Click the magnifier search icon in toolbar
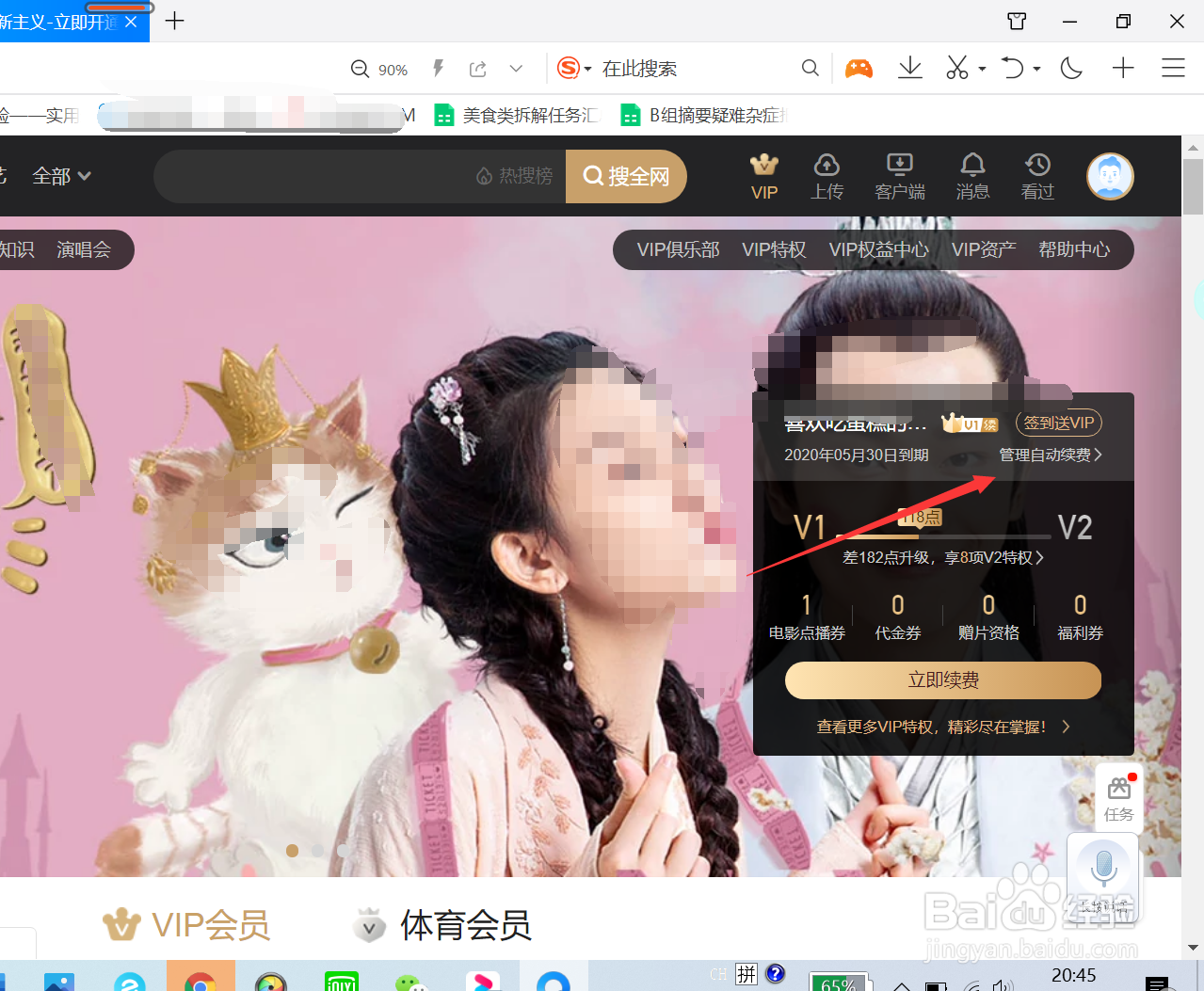Viewport: 1204px width, 991px height. (x=810, y=68)
